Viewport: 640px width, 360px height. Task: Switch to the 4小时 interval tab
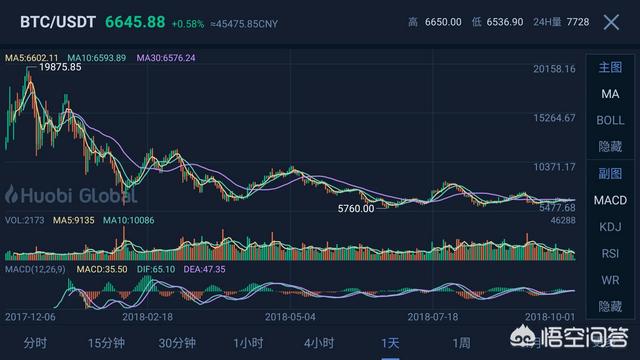[319, 343]
